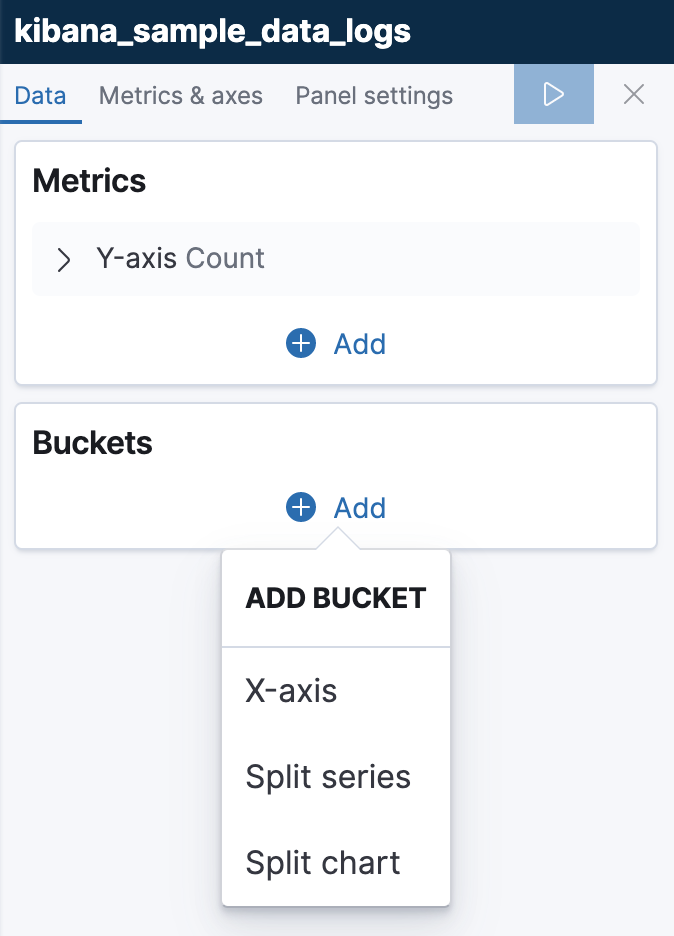Viewport: 674px width, 936px height.
Task: Expand the Y-axis Count chevron
Action: coord(64,260)
